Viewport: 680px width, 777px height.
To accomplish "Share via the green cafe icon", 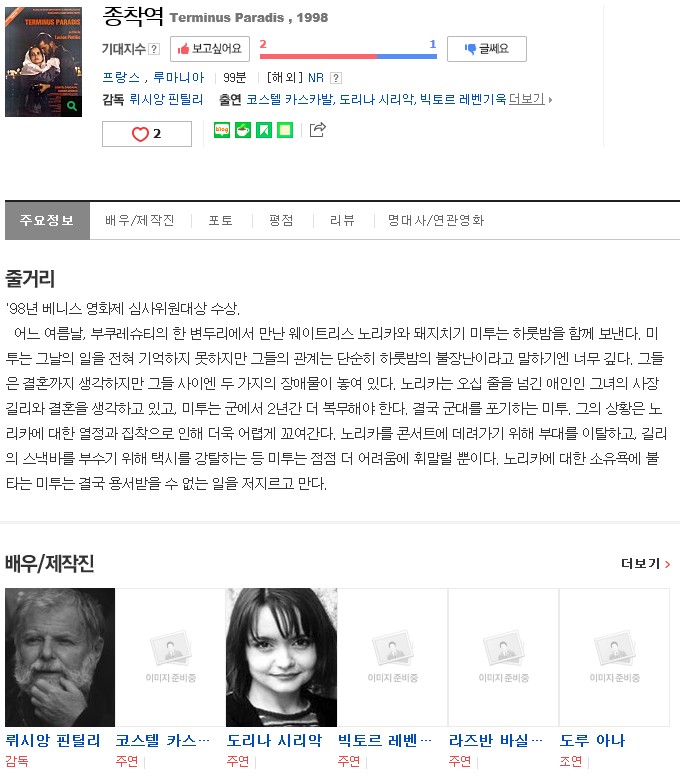I will [x=243, y=130].
